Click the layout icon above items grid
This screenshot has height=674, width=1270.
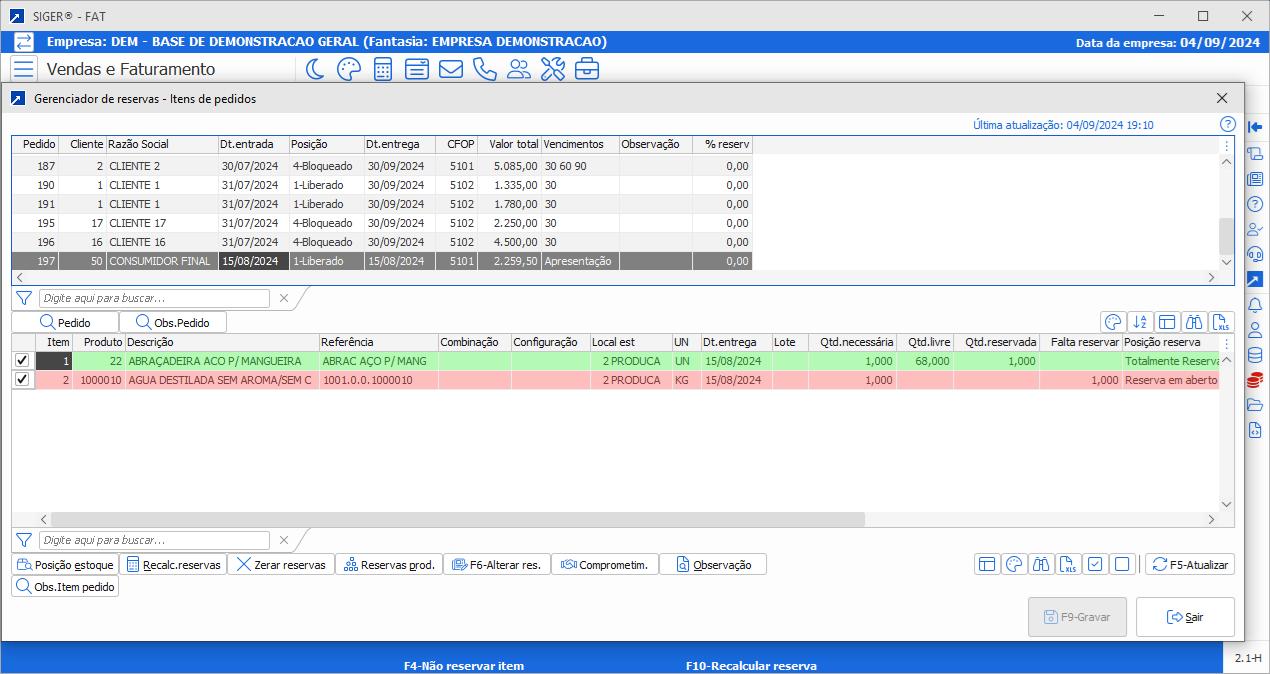(x=1167, y=322)
